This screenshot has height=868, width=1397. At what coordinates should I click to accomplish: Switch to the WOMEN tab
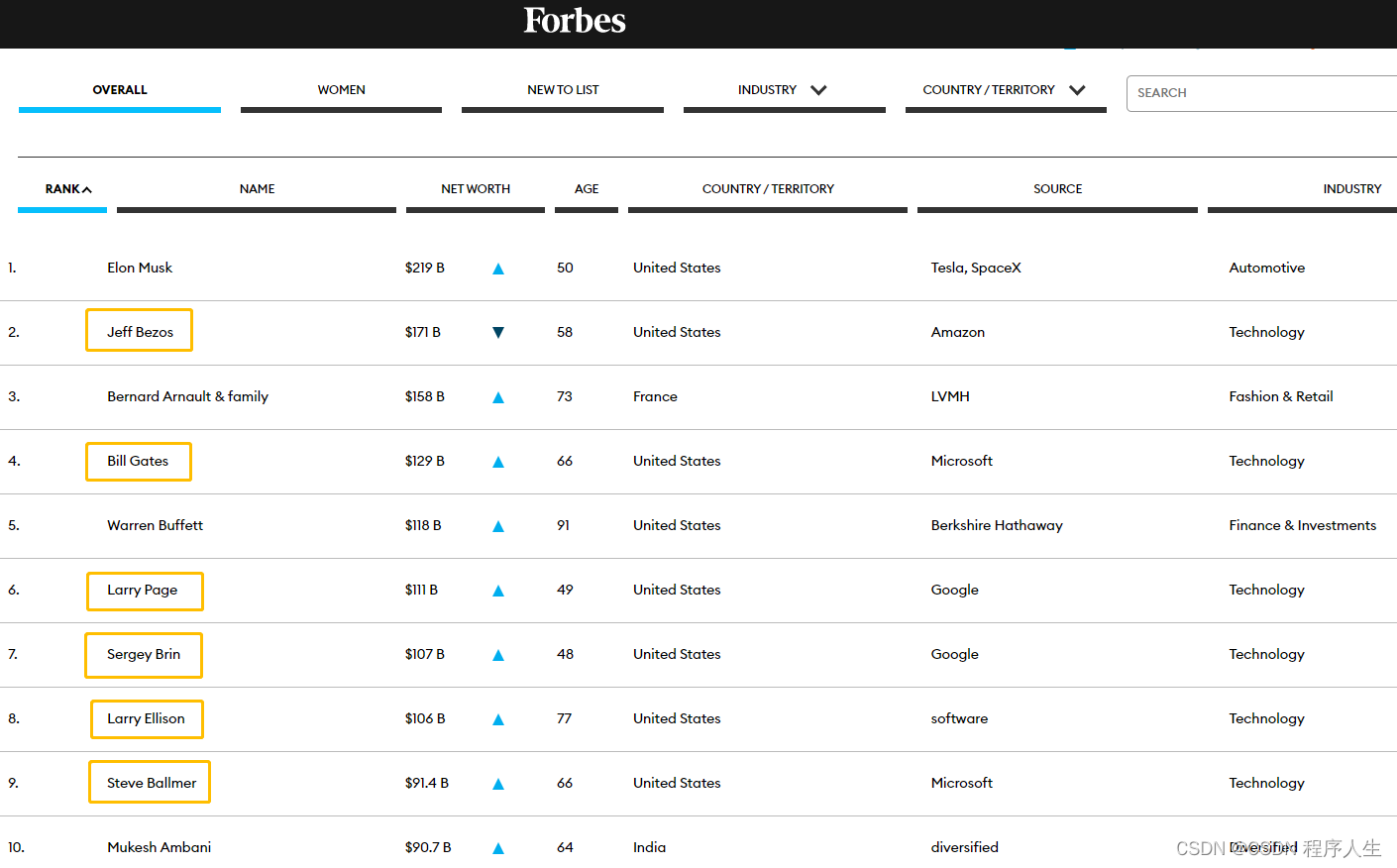point(341,90)
